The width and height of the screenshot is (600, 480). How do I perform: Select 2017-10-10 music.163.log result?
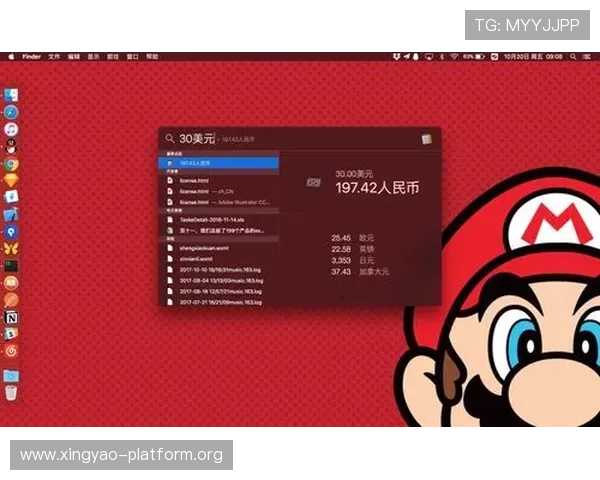218,269
